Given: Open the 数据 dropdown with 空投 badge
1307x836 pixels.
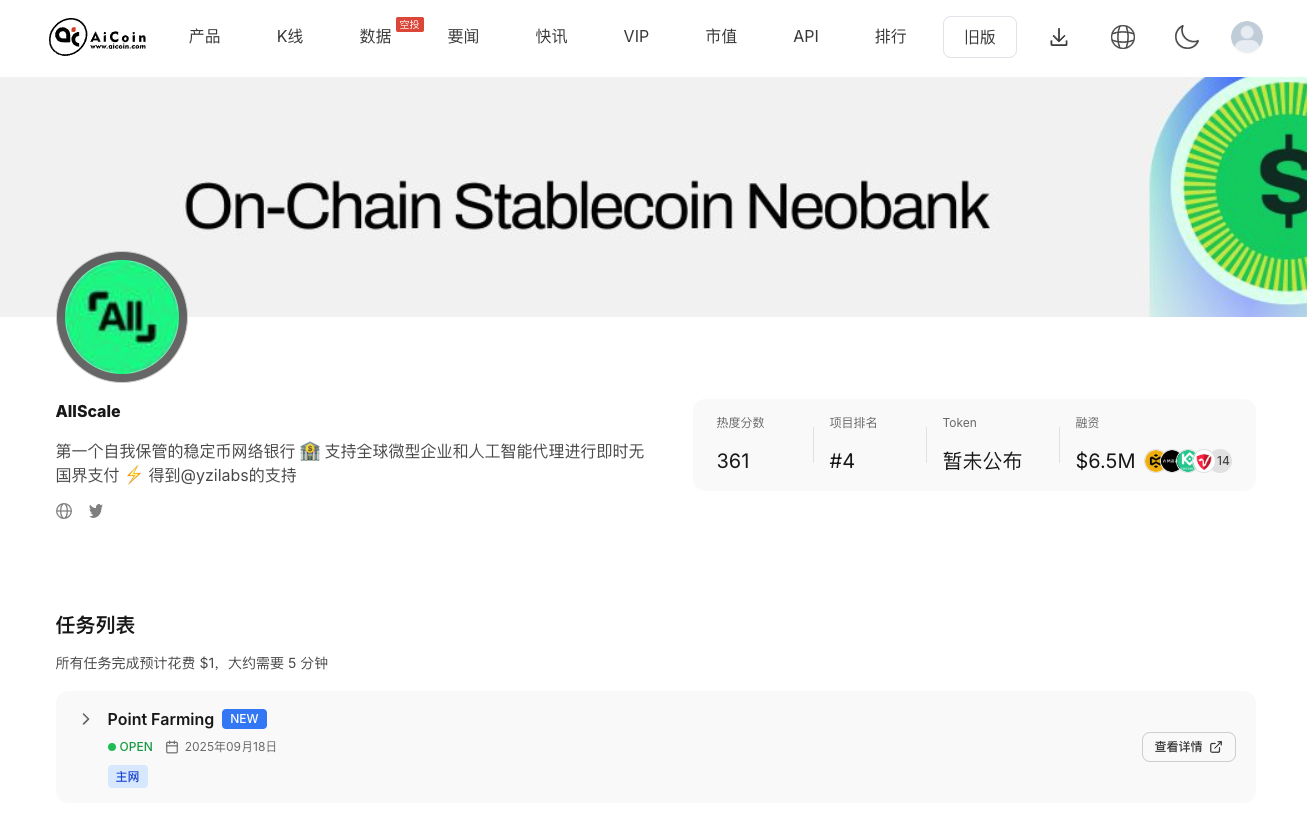Looking at the screenshot, I should (375, 37).
